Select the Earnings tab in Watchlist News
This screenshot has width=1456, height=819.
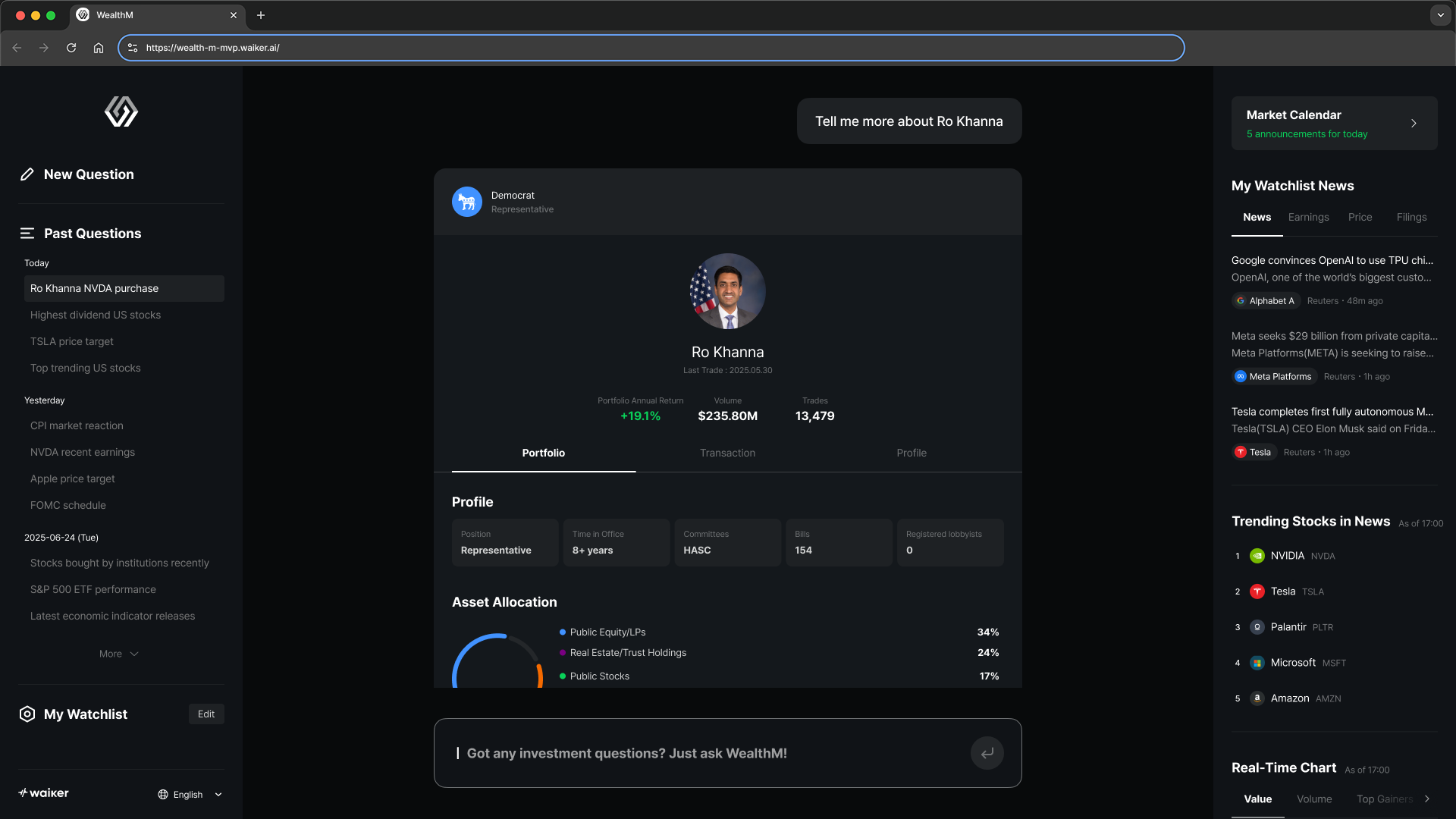[1308, 217]
